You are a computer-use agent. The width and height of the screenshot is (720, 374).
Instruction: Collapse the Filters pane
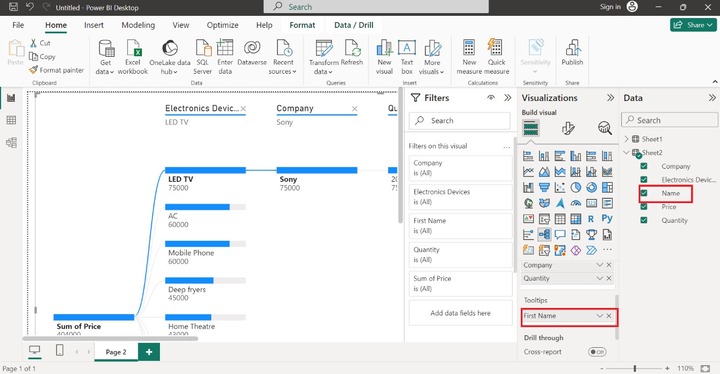coord(507,97)
